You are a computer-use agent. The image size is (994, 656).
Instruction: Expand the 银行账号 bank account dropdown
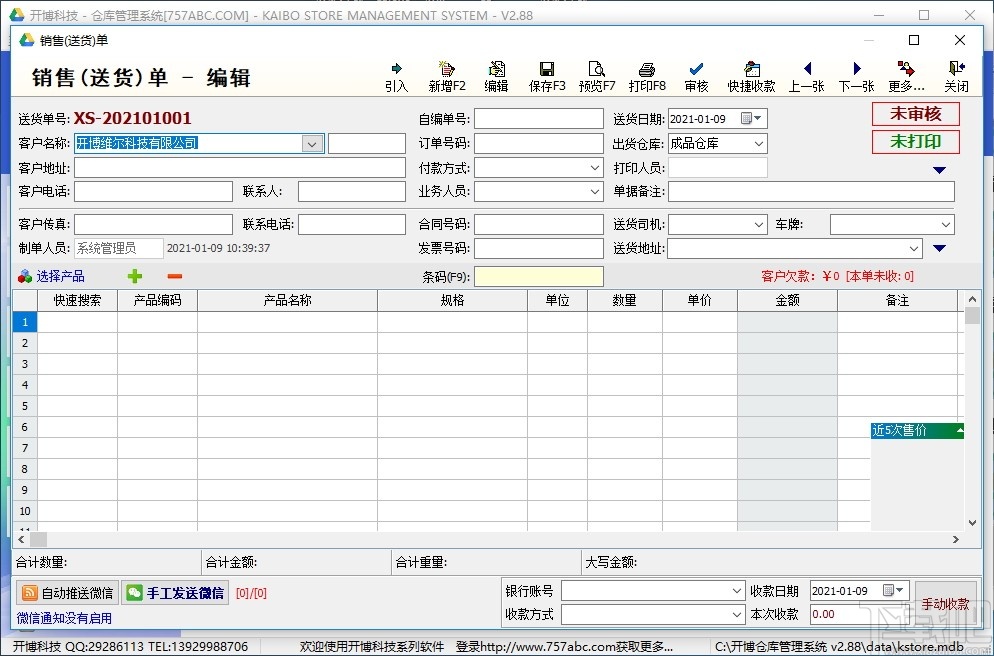coord(736,591)
